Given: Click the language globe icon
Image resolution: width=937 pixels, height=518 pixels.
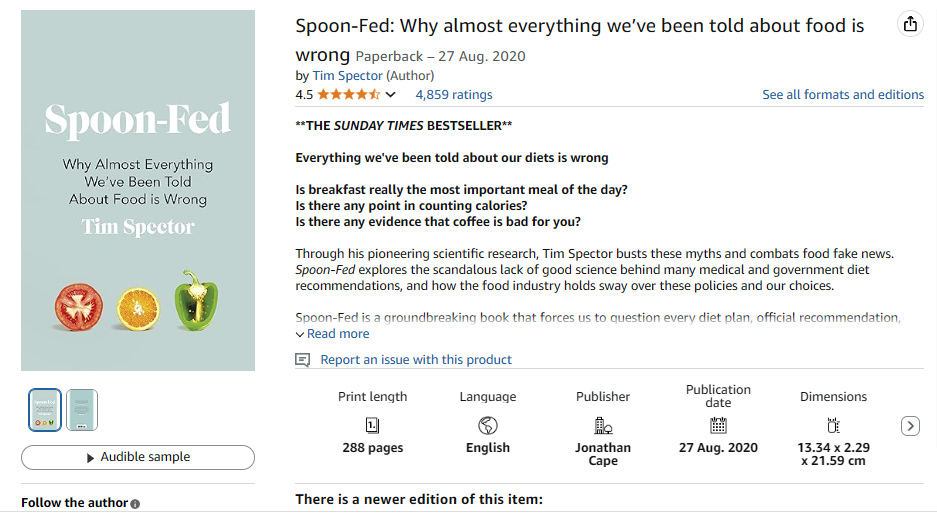Looking at the screenshot, I should [488, 425].
